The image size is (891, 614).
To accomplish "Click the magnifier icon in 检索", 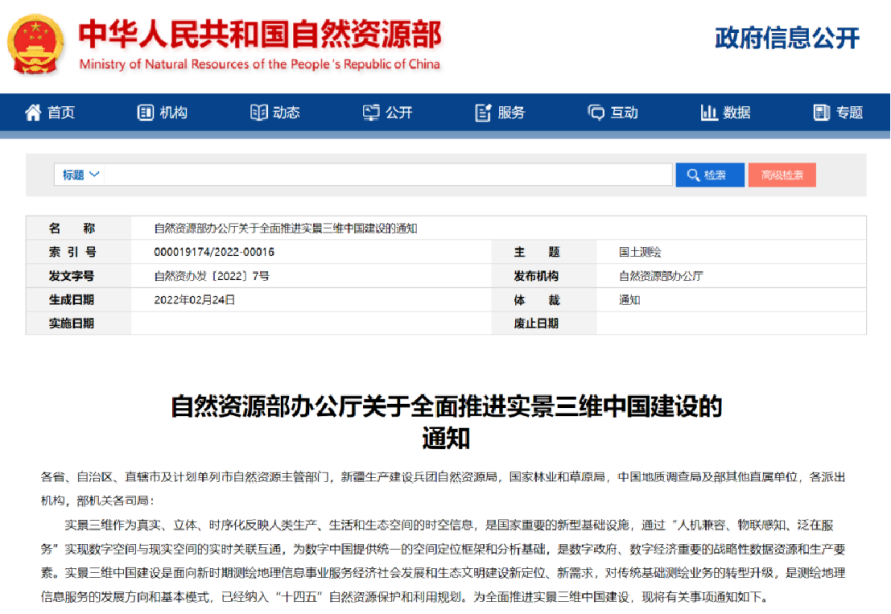I will (x=692, y=175).
